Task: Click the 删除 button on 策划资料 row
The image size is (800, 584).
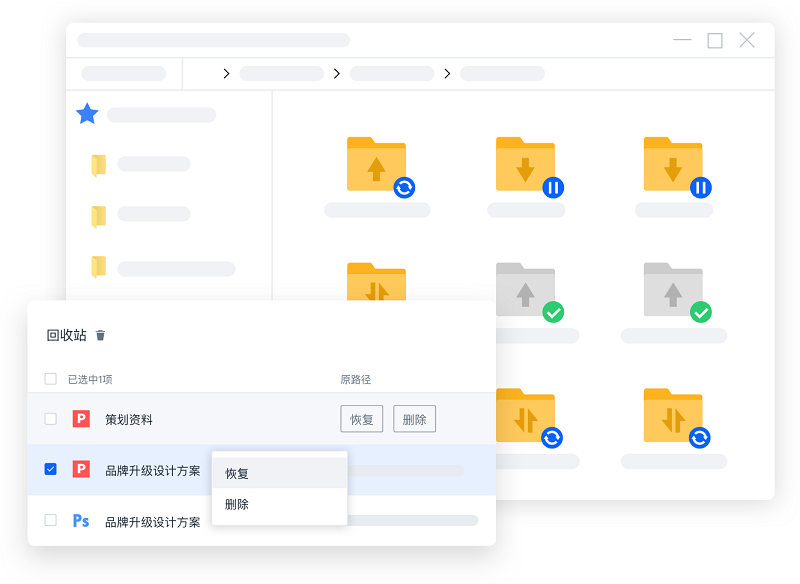Action: (414, 419)
